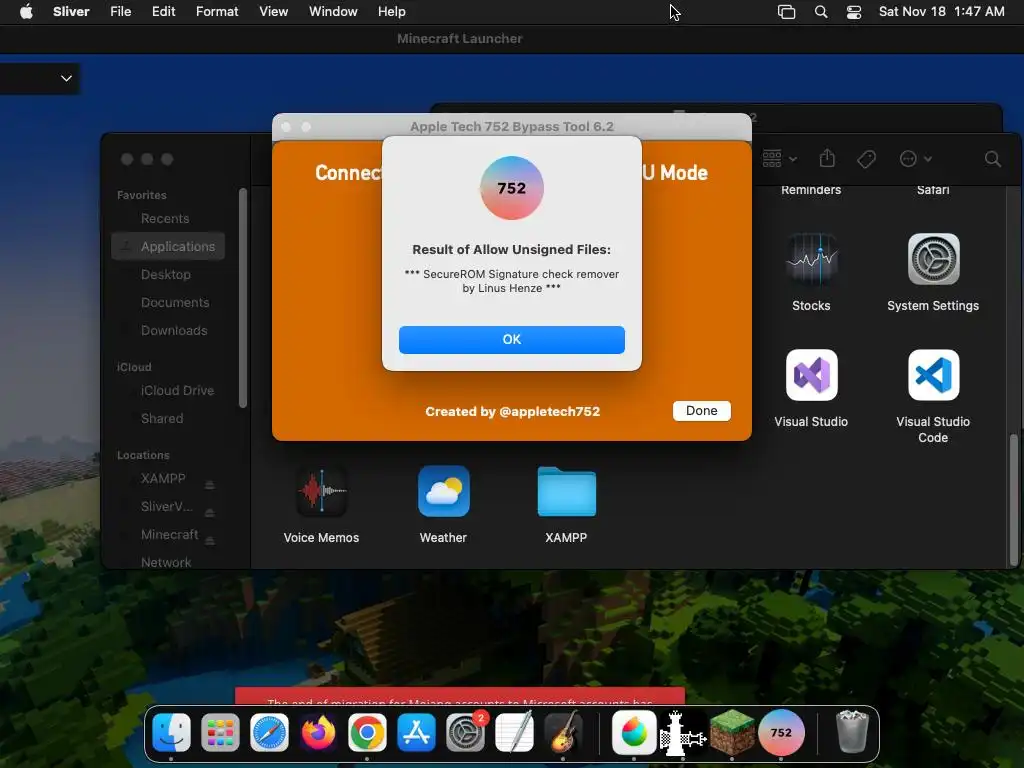Open the Sliver menu

point(71,12)
